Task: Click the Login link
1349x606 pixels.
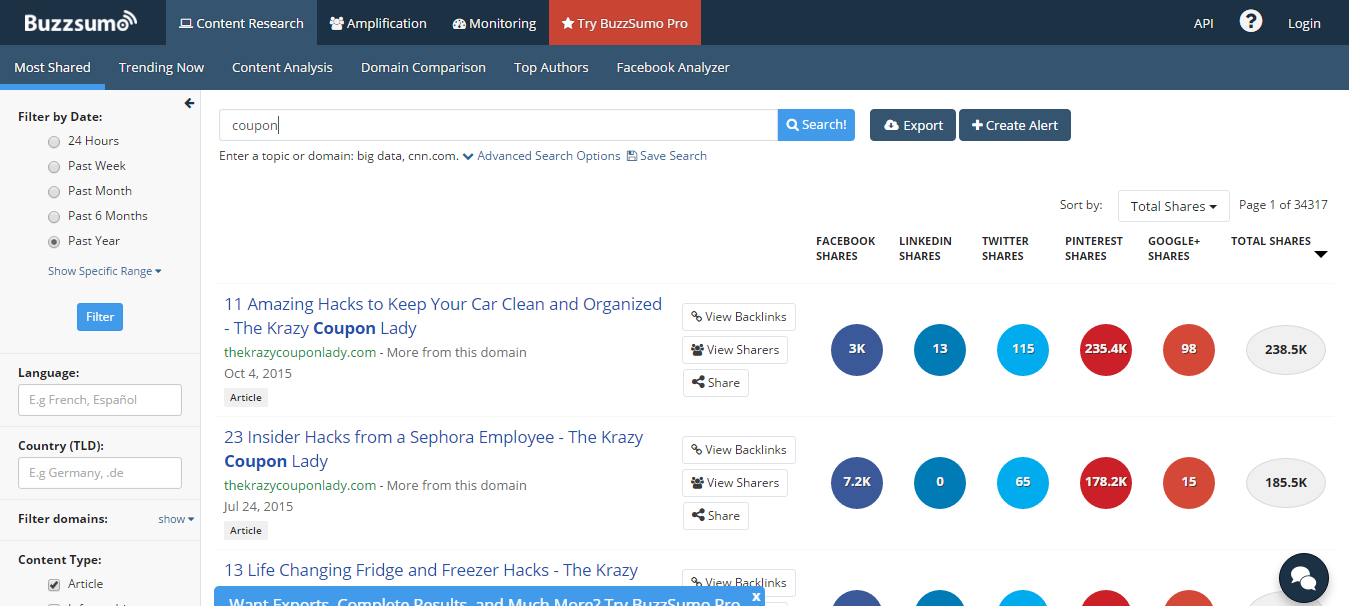Action: pos(1304,23)
